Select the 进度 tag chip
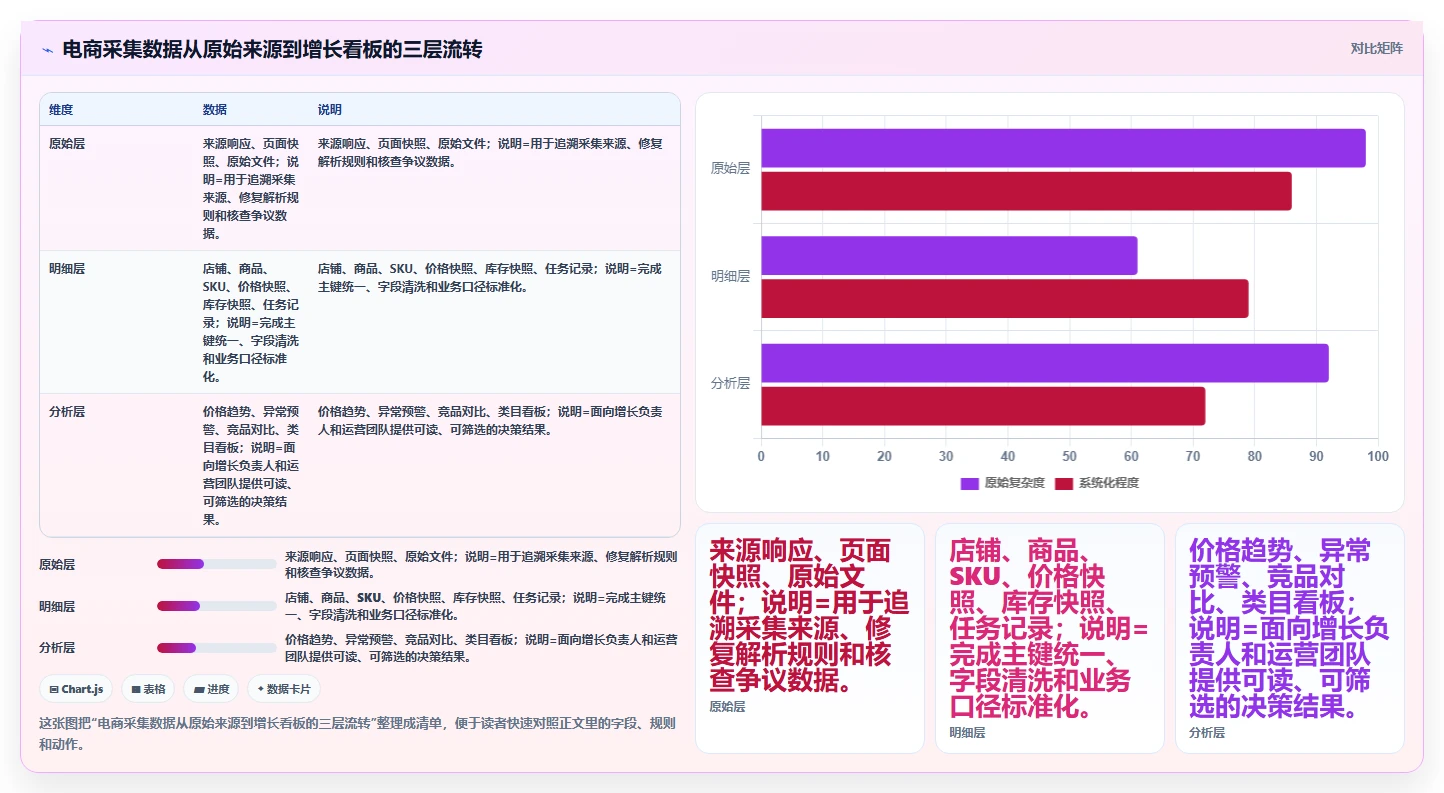Image resolution: width=1444 pixels, height=793 pixels. tap(211, 689)
